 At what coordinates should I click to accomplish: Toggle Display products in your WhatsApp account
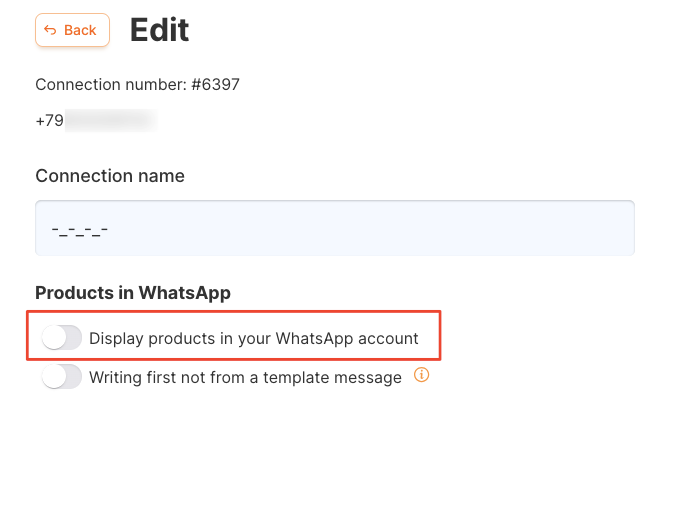(x=61, y=338)
